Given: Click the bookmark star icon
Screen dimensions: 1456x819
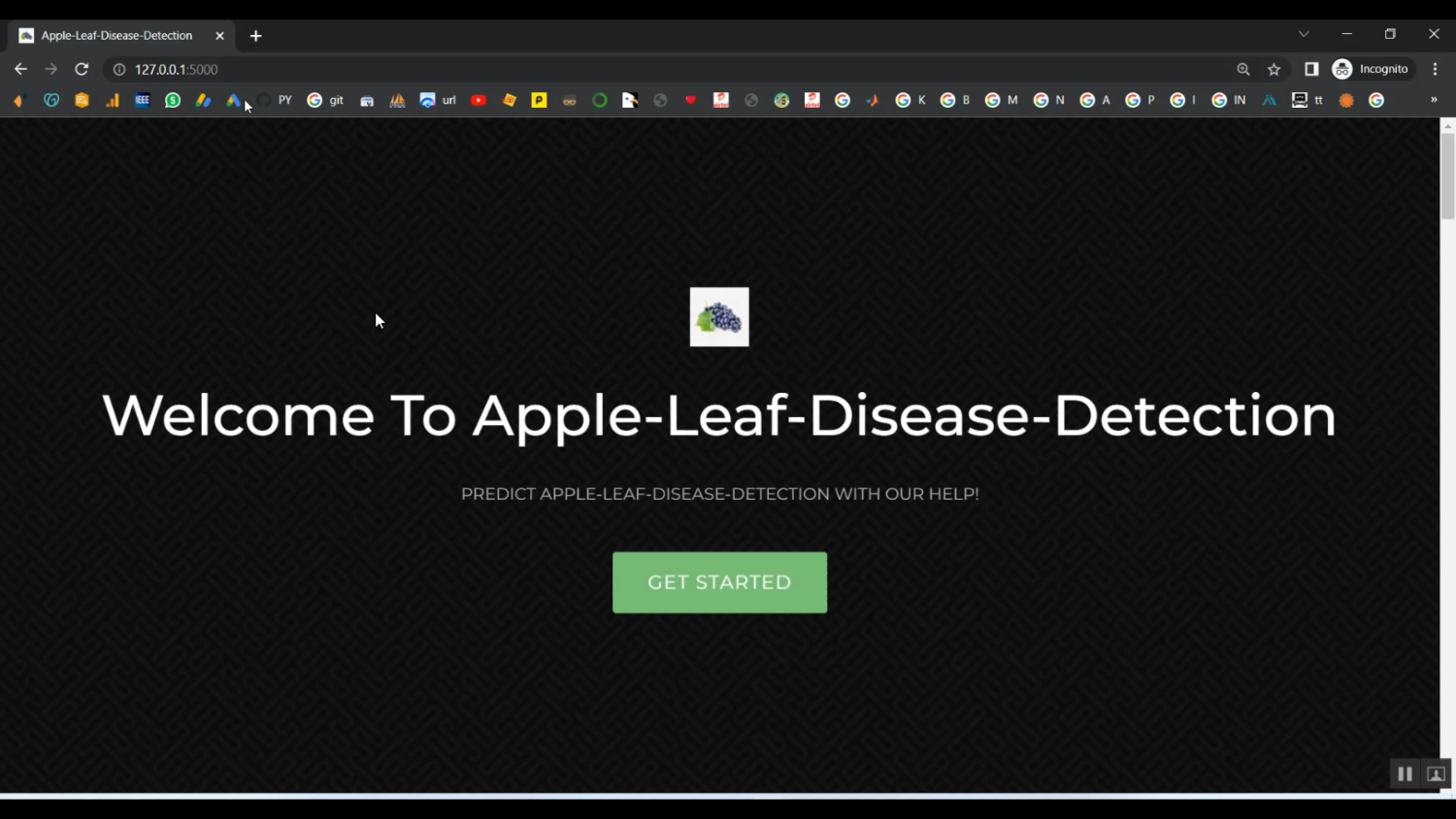Looking at the screenshot, I should click(x=1274, y=69).
